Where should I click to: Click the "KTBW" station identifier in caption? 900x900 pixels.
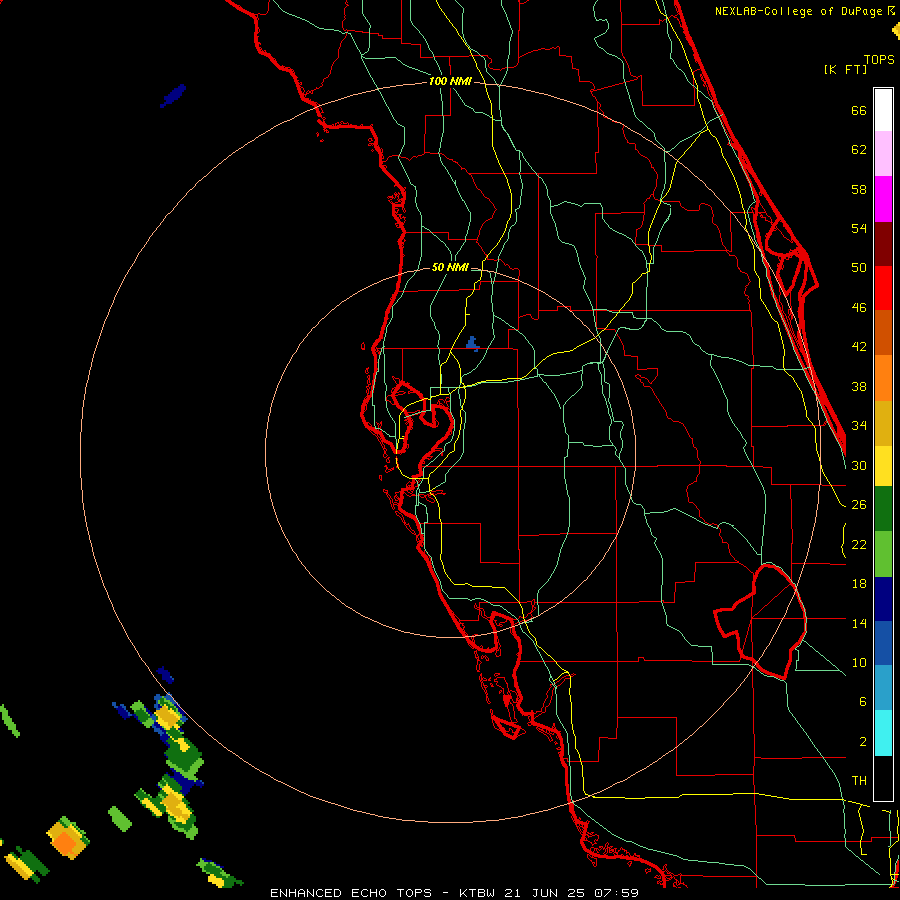[478, 893]
